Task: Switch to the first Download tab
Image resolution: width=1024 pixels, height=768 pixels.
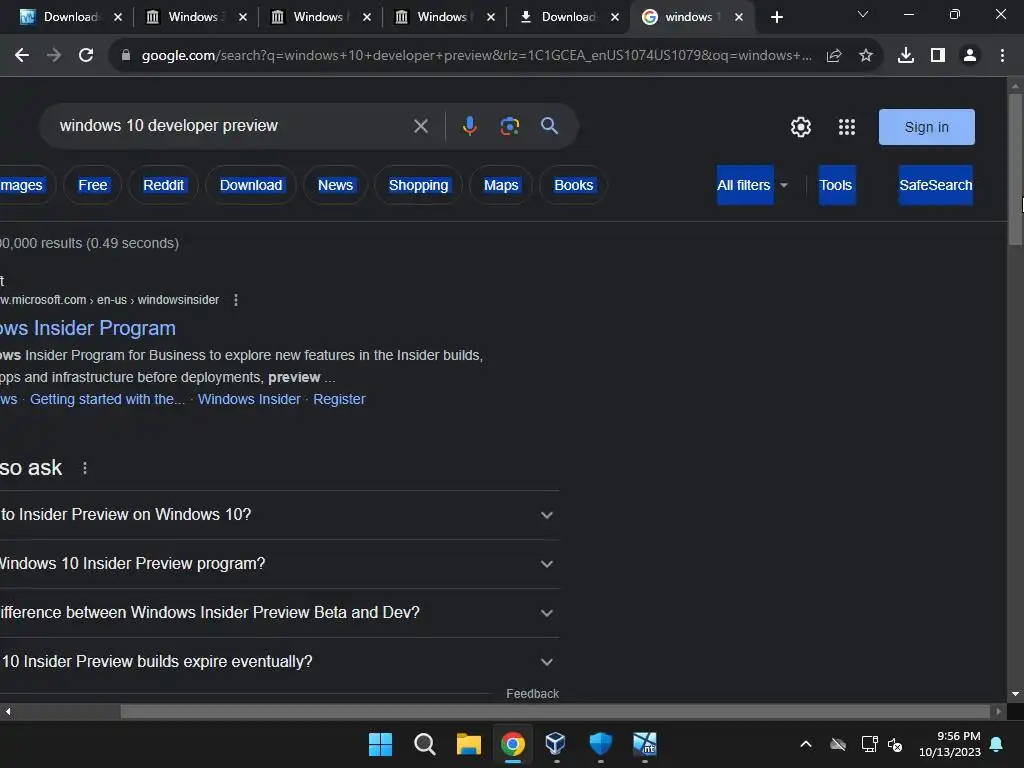Action: coord(71,17)
